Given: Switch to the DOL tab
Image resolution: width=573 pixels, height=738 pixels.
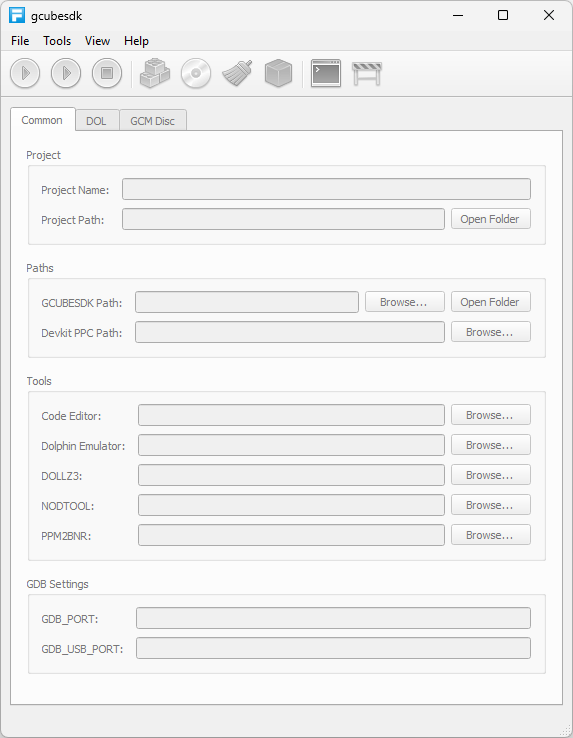Looking at the screenshot, I should (97, 120).
